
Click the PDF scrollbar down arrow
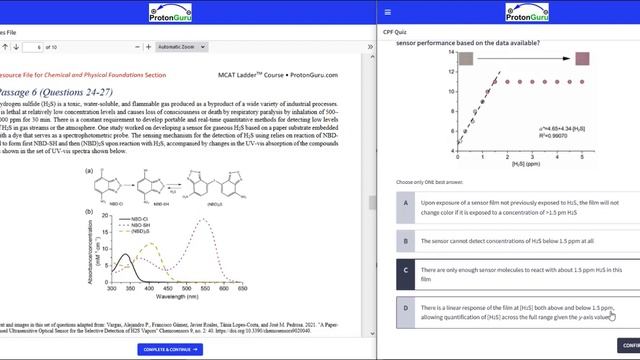[372, 333]
